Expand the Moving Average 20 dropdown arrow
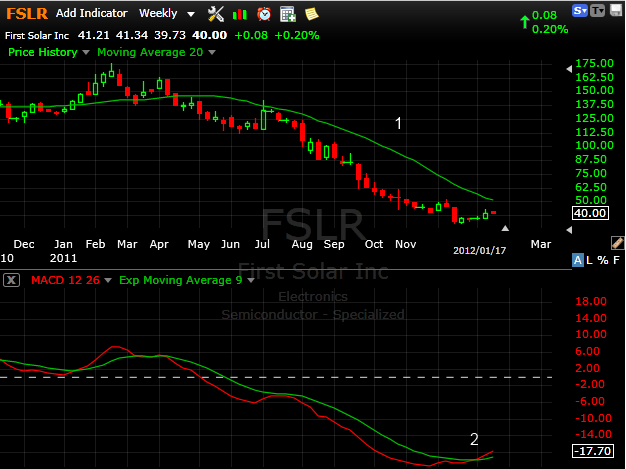 tap(212, 52)
